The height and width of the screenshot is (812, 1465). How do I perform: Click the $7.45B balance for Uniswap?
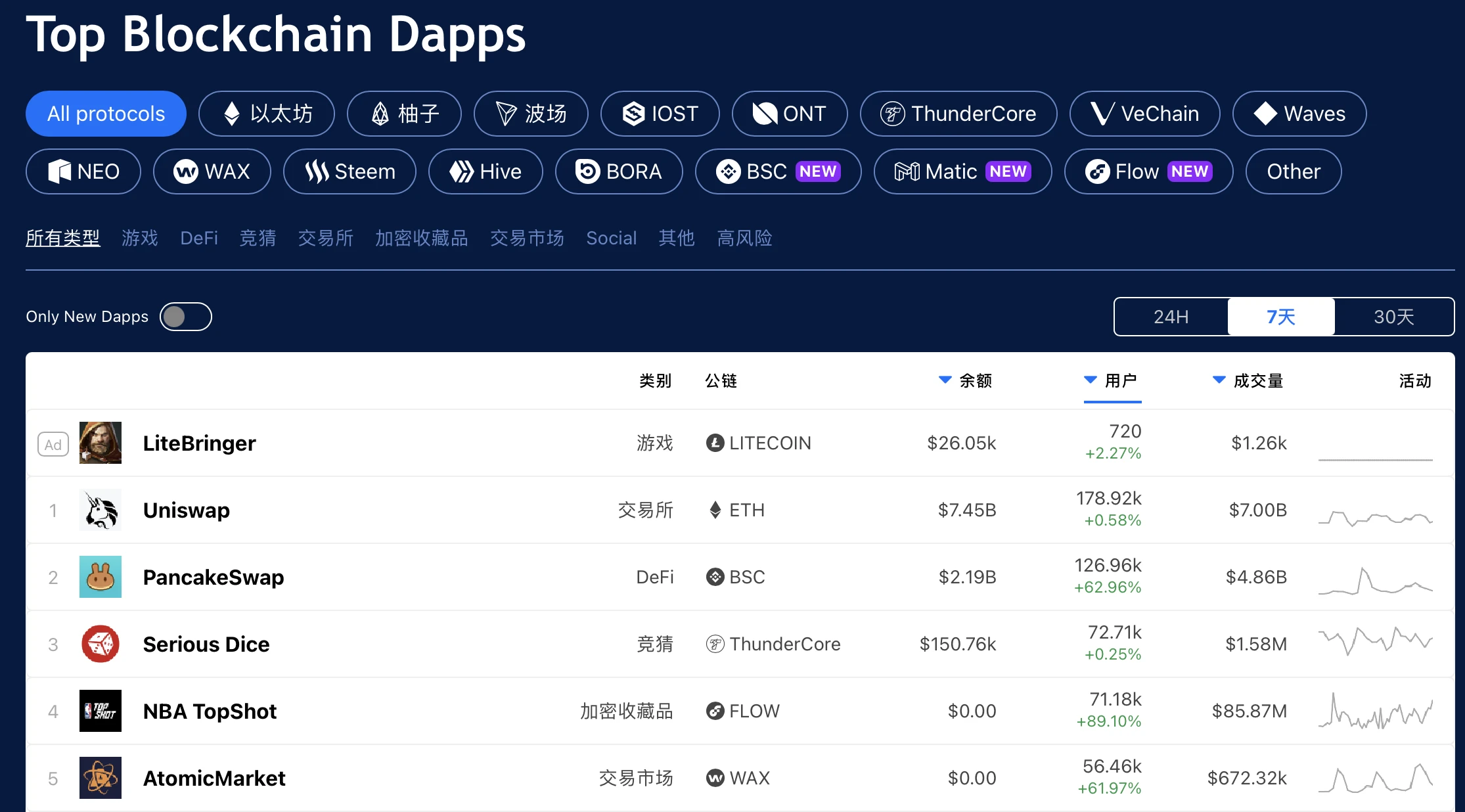pos(967,510)
